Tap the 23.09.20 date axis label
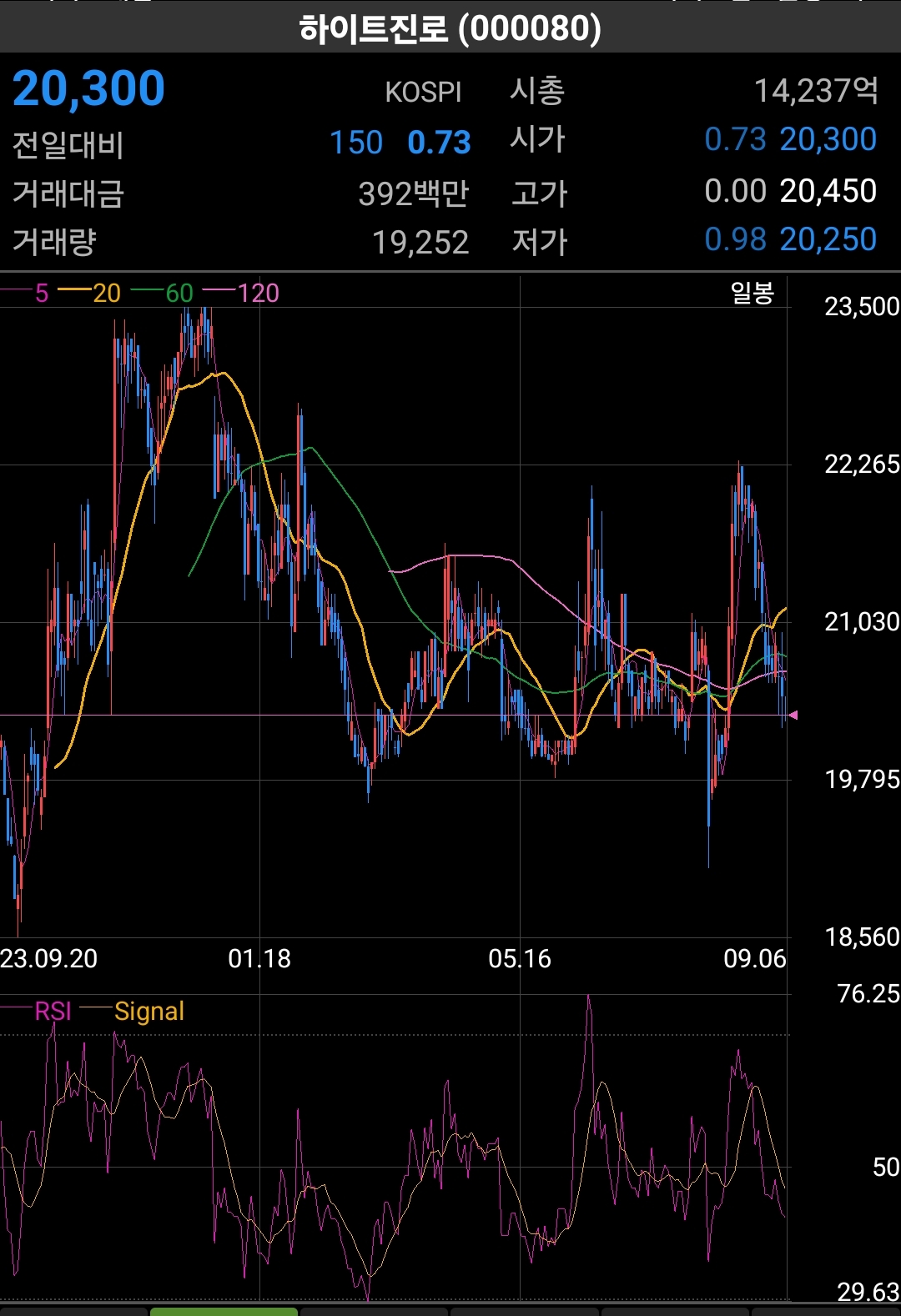Screen dimensions: 901x1316 pyautogui.click(x=49, y=959)
